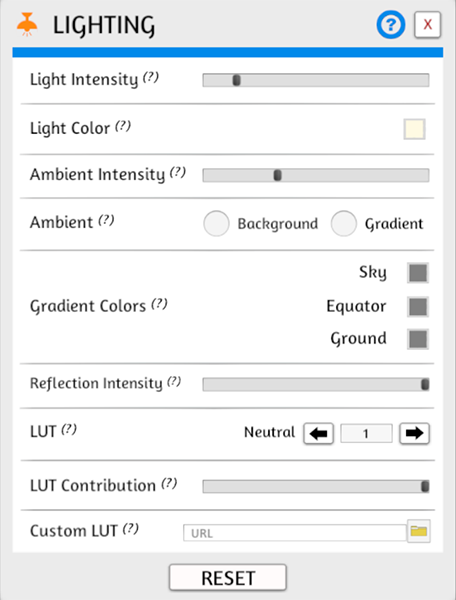Pick the Equator gradient color swatch

(418, 307)
